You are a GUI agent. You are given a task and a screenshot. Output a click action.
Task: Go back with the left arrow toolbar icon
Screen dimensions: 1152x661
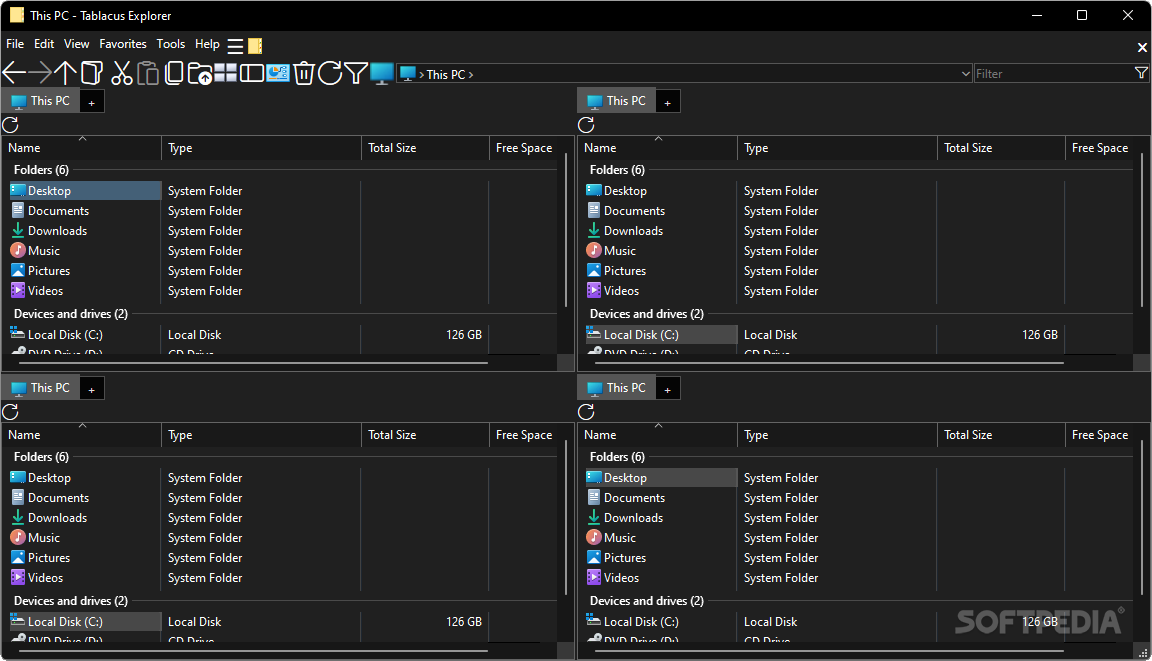point(15,73)
